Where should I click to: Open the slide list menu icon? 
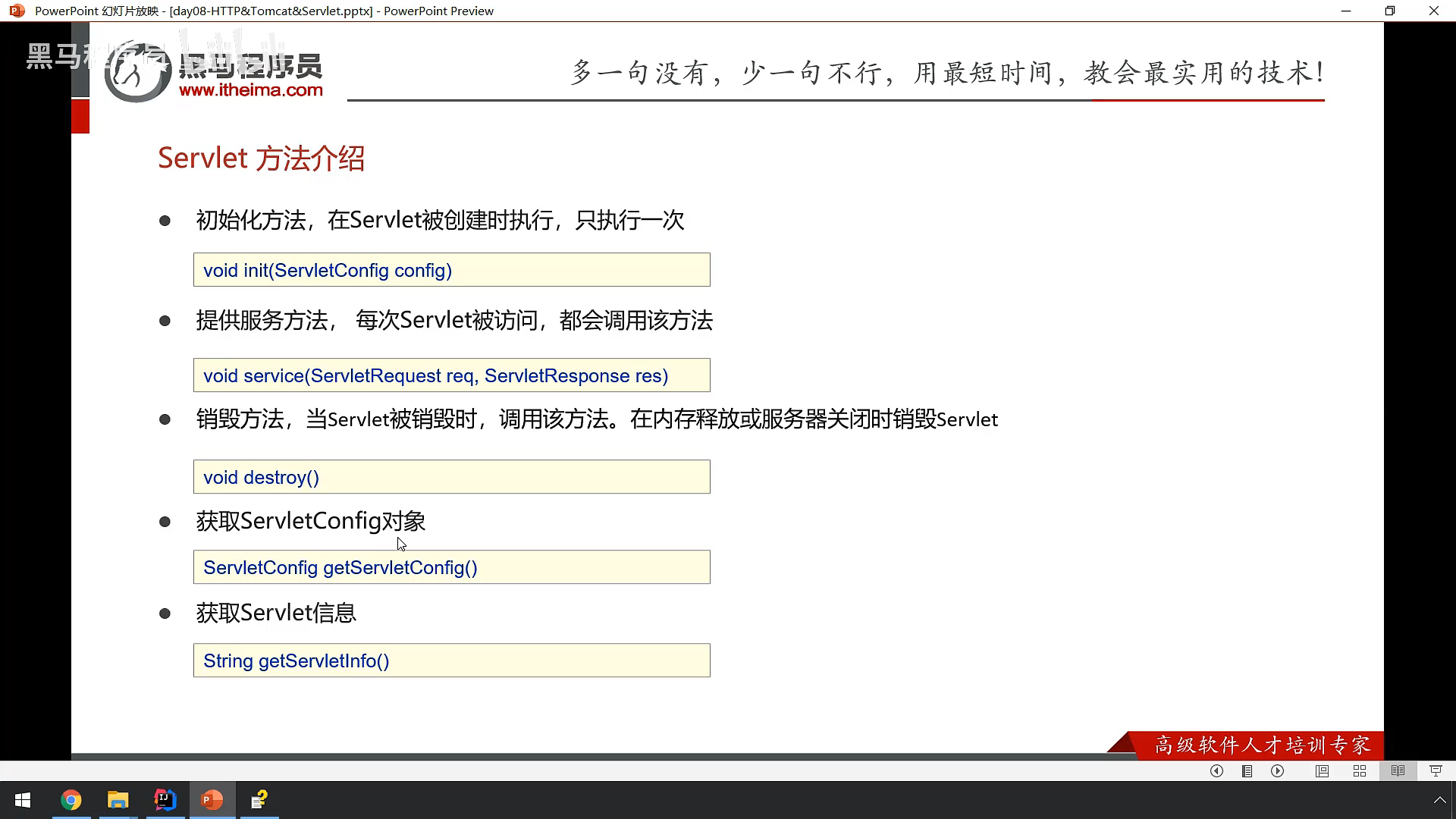[1247, 771]
